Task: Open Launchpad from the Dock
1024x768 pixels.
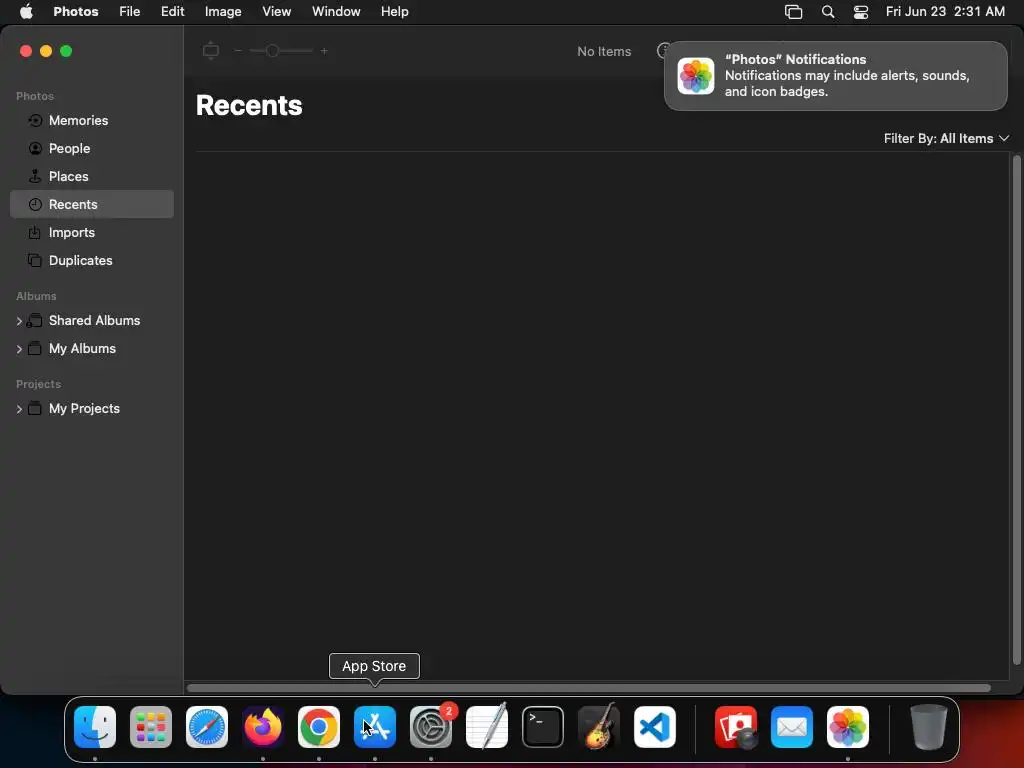Action: pyautogui.click(x=151, y=727)
